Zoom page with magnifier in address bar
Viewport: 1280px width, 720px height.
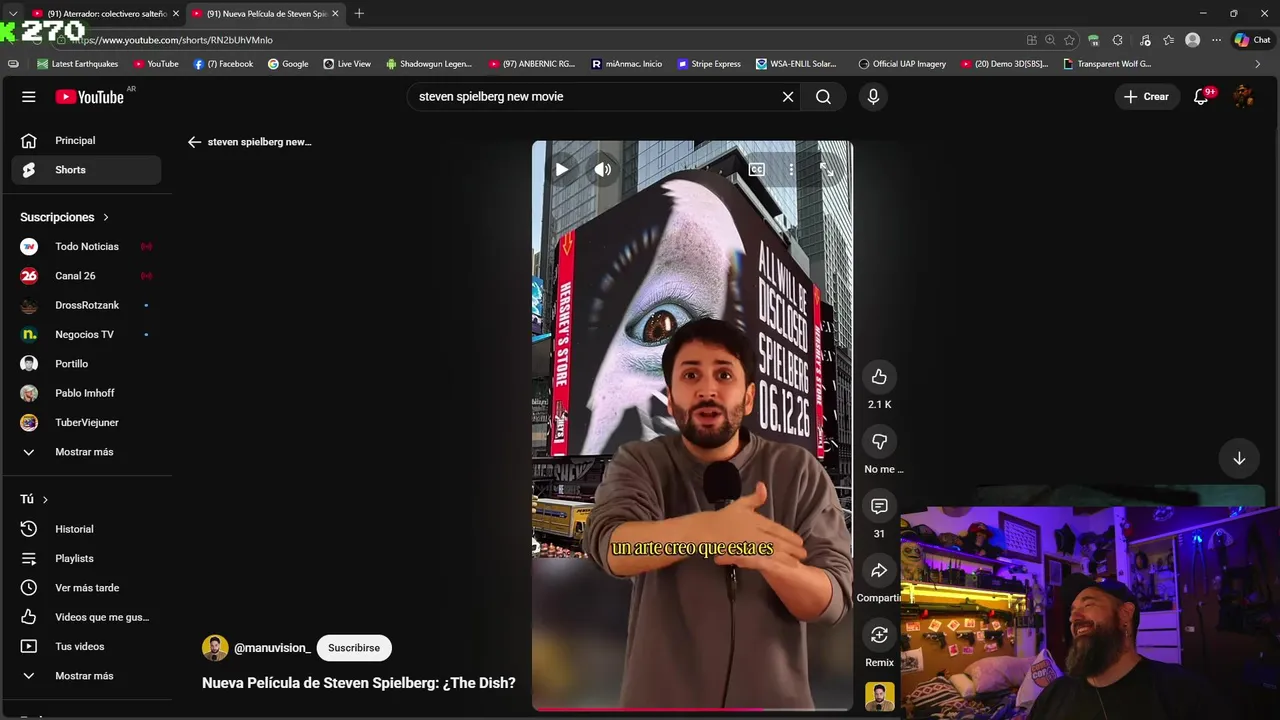point(1050,40)
